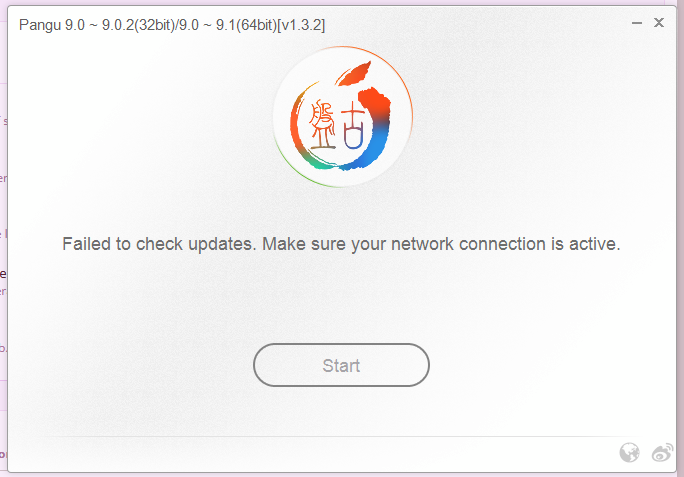Select the Pangu version title text

click(x=172, y=25)
